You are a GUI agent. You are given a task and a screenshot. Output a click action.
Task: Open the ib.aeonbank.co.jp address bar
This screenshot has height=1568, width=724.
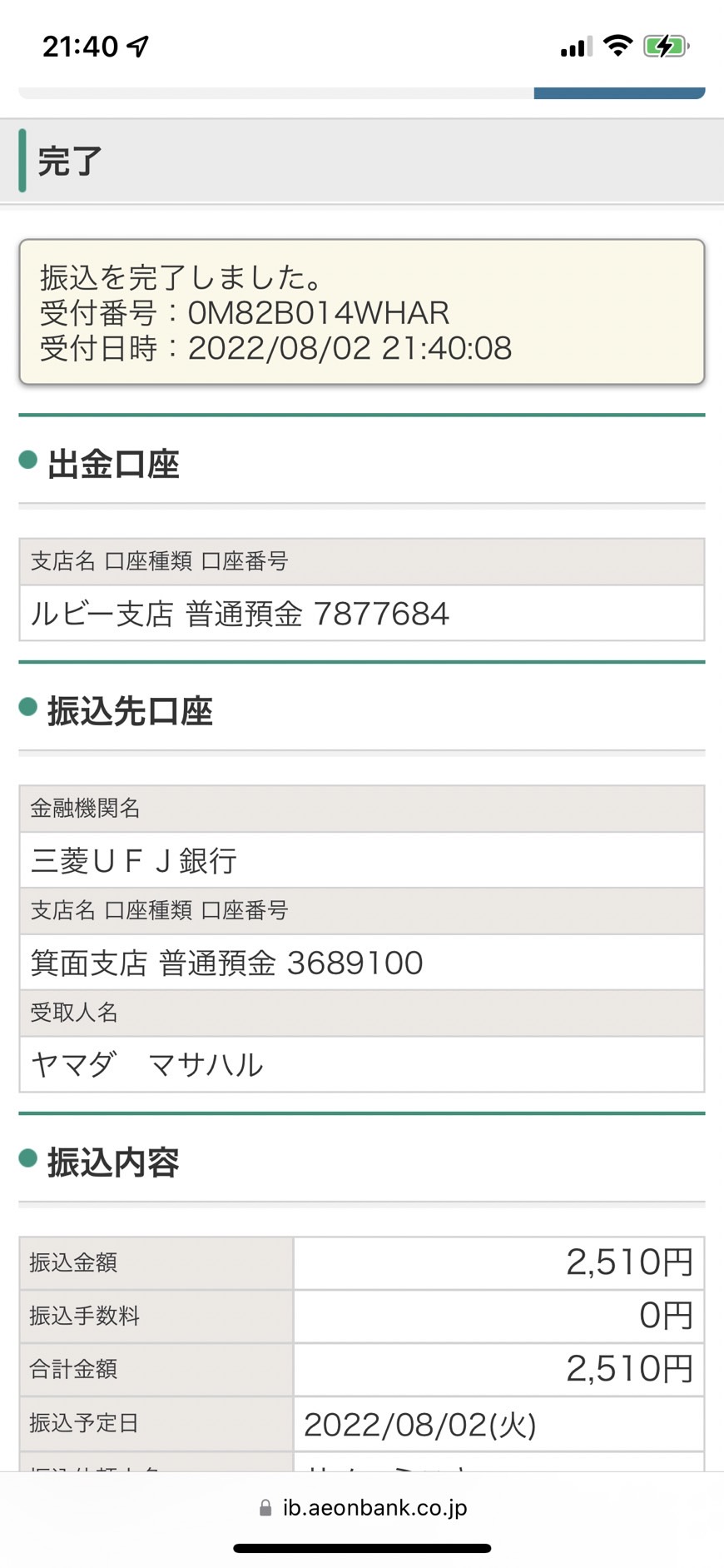pos(363,1508)
